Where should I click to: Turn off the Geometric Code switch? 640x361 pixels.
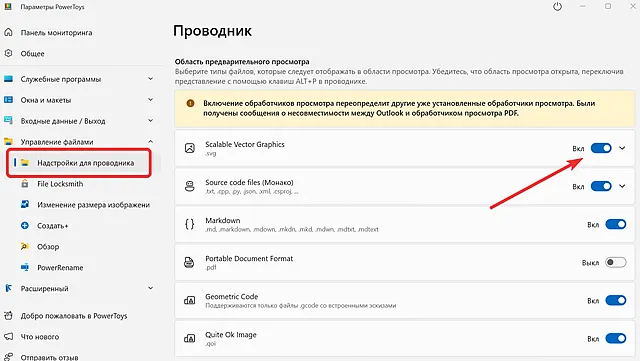[x=616, y=300]
